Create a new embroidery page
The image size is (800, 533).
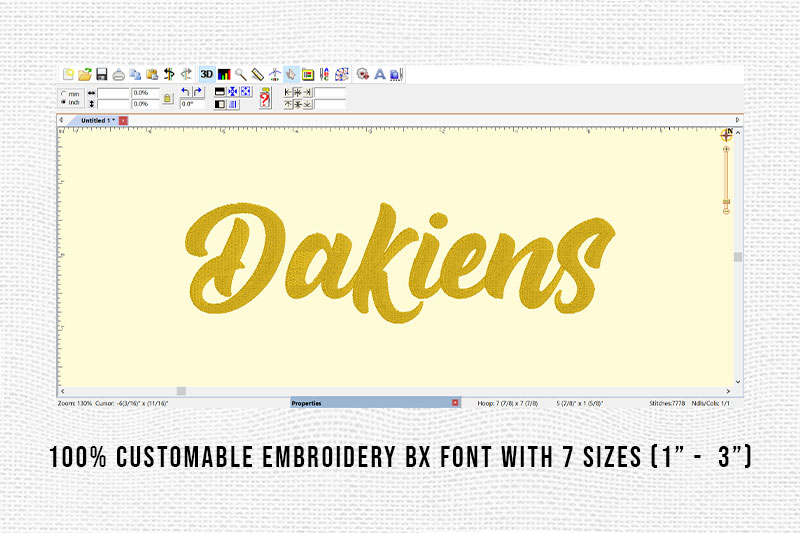click(x=68, y=74)
